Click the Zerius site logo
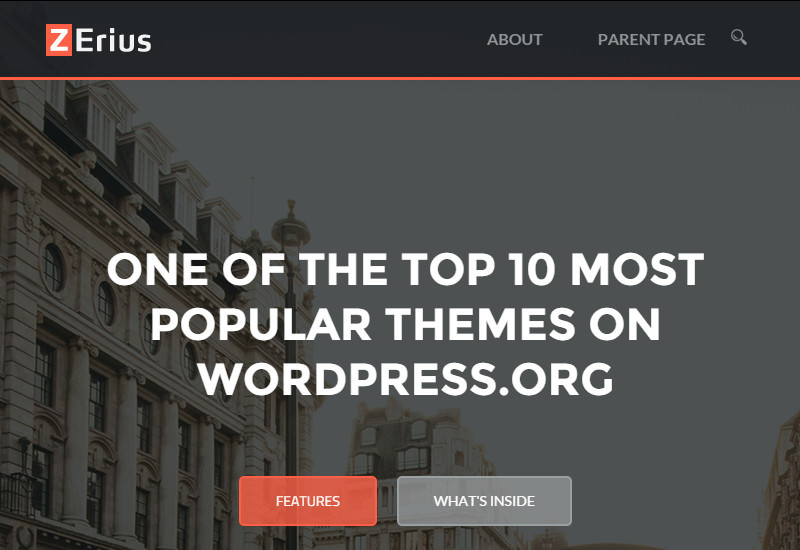The image size is (800, 550). 98,40
